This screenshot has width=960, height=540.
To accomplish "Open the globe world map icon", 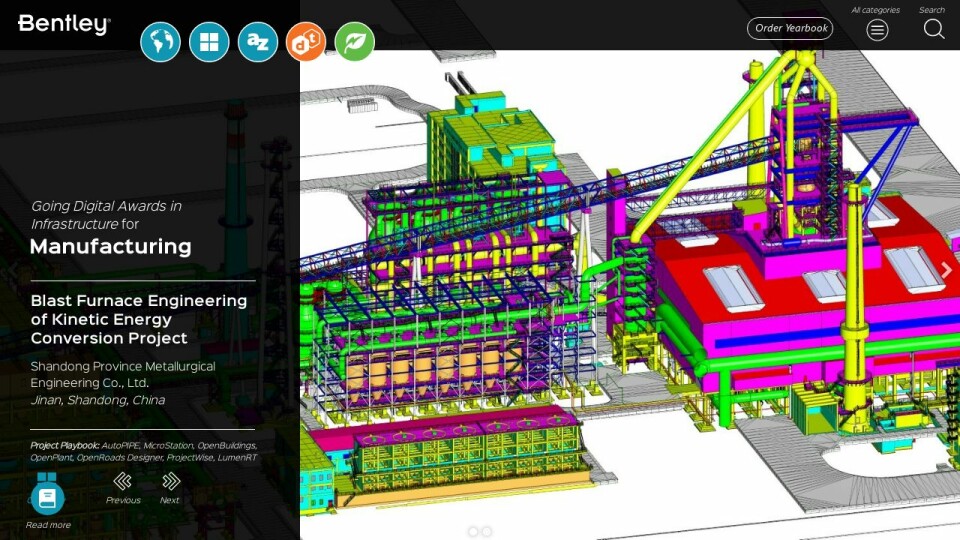I will tap(160, 42).
